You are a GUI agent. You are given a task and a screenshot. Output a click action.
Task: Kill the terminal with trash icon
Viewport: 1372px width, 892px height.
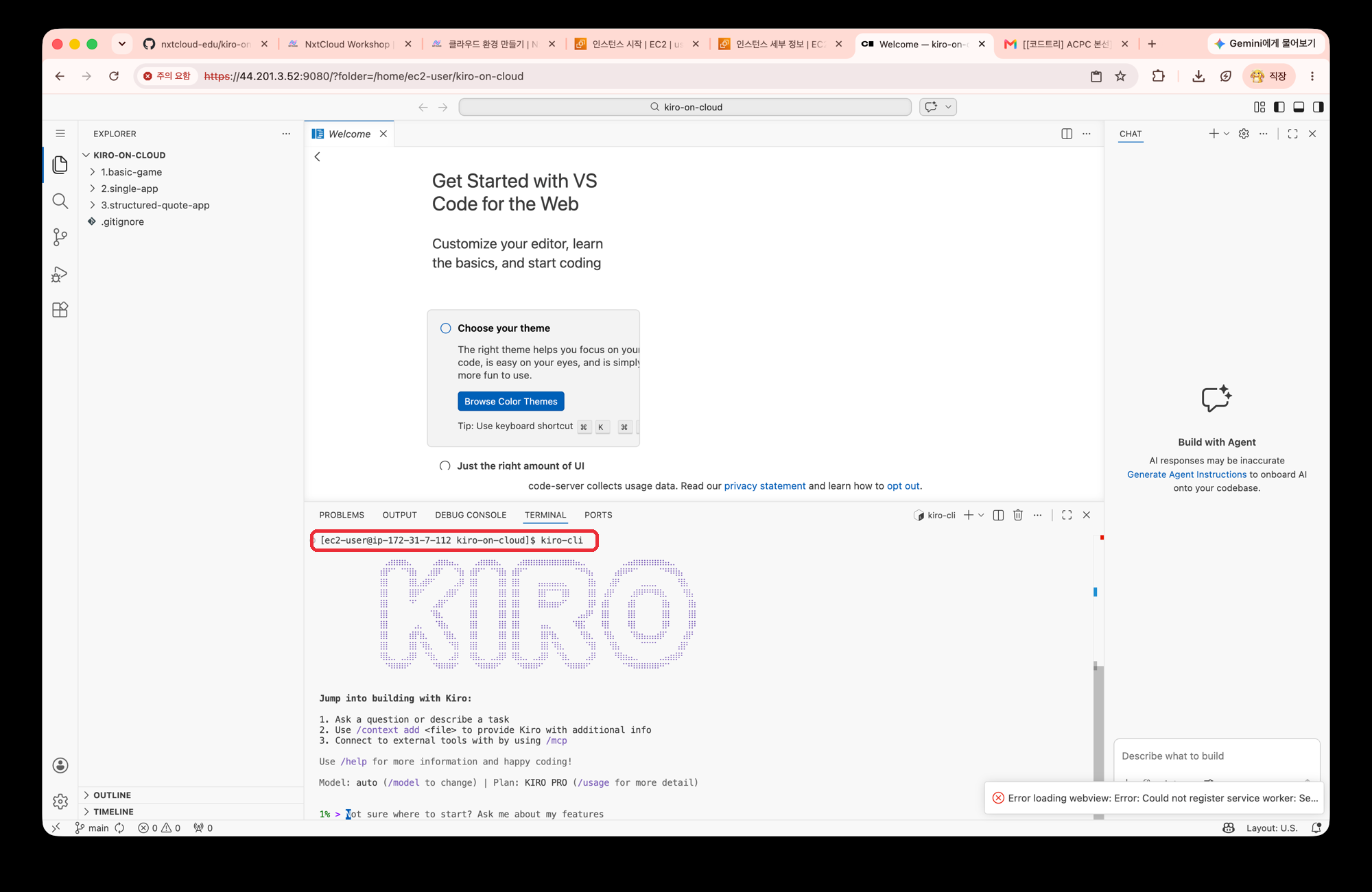click(x=1018, y=515)
